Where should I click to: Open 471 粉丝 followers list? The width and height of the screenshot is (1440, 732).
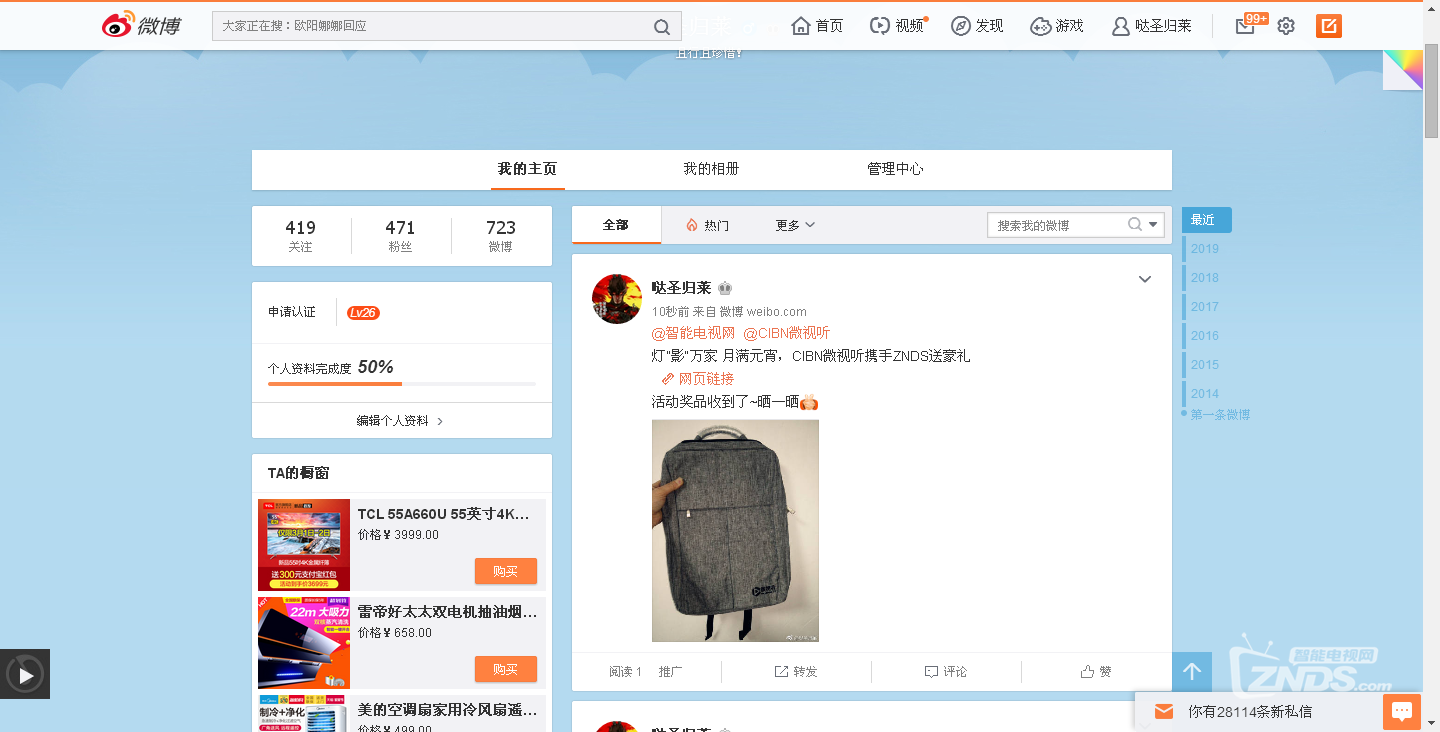(400, 236)
